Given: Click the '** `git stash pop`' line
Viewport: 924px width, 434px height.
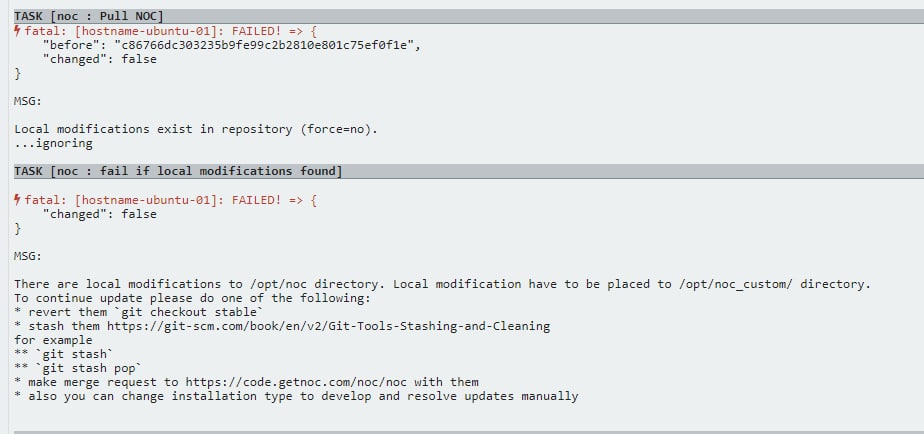Looking at the screenshot, I should point(78,368).
